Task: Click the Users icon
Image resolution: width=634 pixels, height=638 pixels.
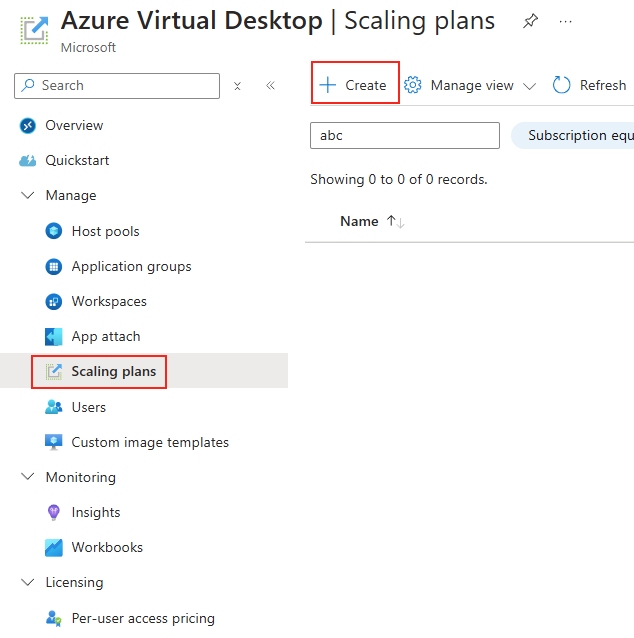Action: (x=54, y=407)
